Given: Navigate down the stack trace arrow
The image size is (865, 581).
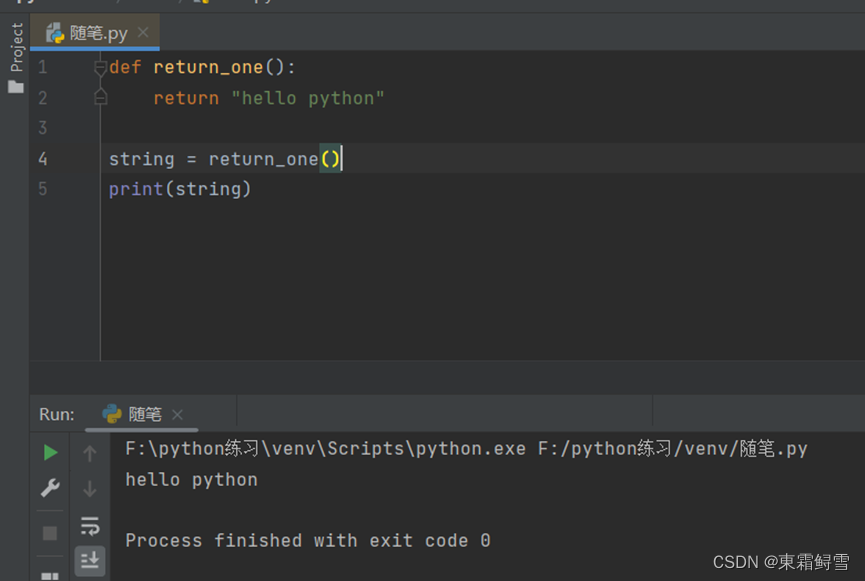Looking at the screenshot, I should coord(90,489).
